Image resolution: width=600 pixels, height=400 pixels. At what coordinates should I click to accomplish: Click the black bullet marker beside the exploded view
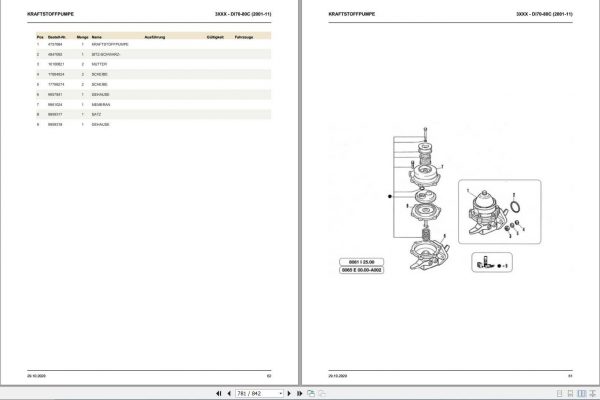(x=390, y=196)
